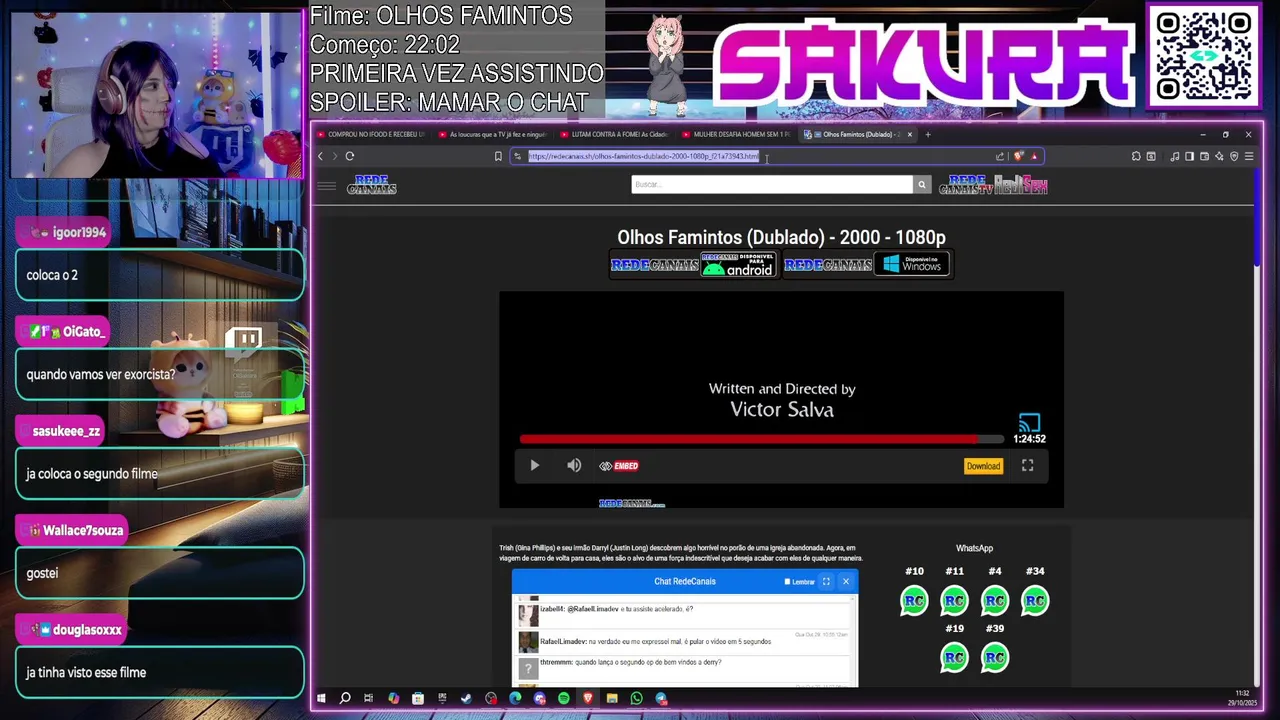The width and height of the screenshot is (1280, 720).
Task: Close the Chat RedeCanais popup
Action: pyautogui.click(x=845, y=581)
